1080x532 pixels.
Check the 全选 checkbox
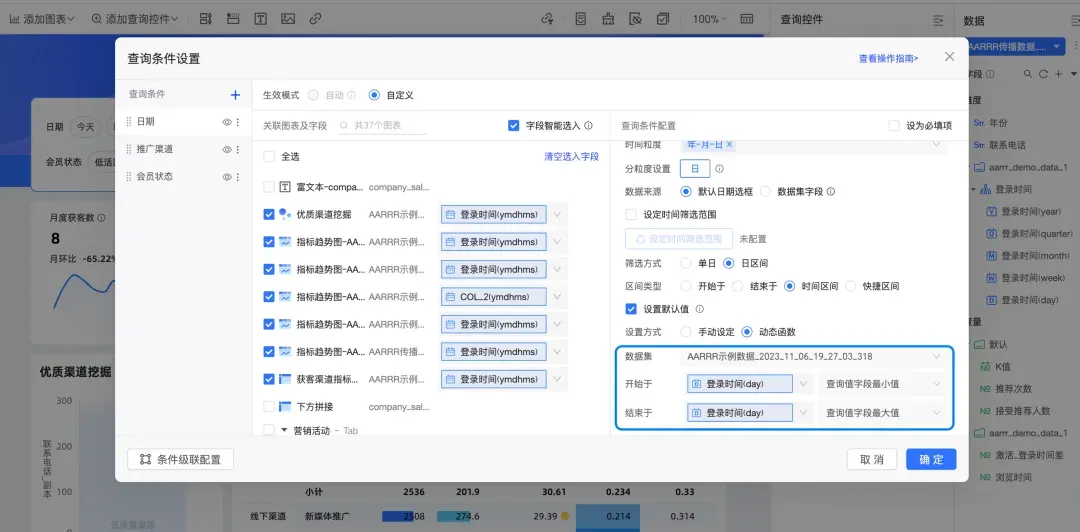click(x=269, y=156)
